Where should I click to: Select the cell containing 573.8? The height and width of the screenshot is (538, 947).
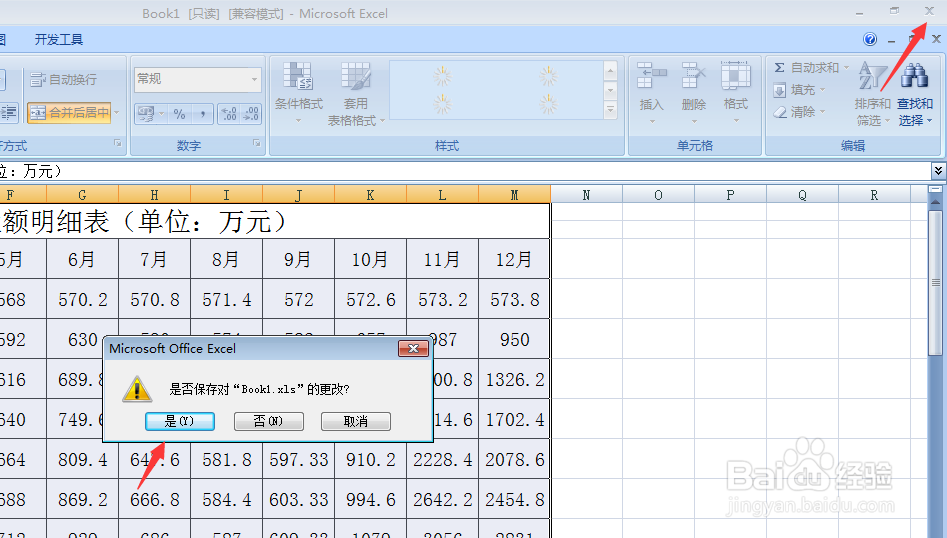(514, 299)
